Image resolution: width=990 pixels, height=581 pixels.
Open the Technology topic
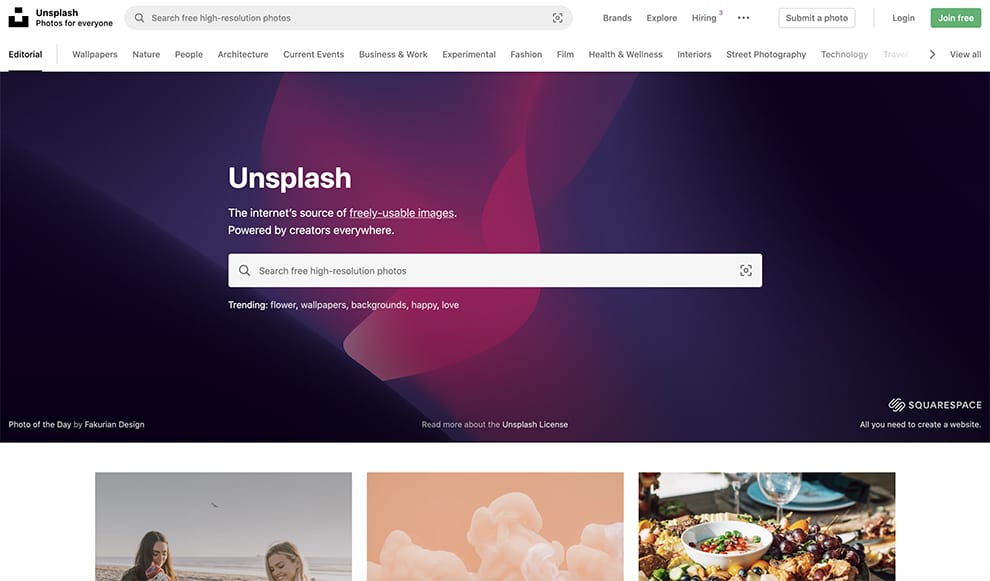[844, 54]
